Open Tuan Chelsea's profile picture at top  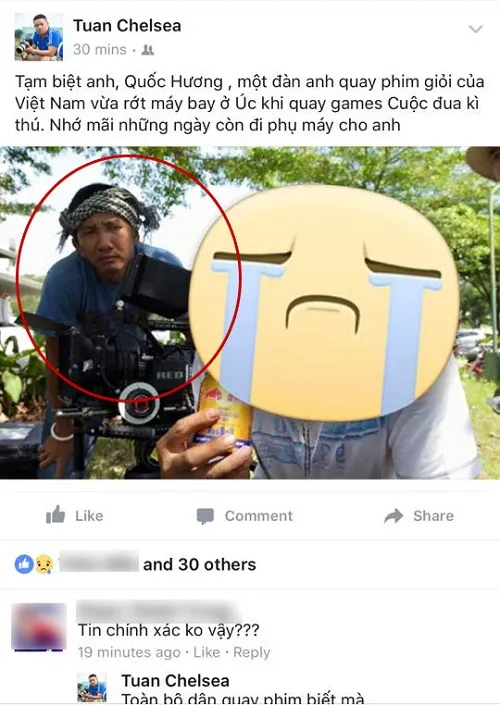click(39, 36)
